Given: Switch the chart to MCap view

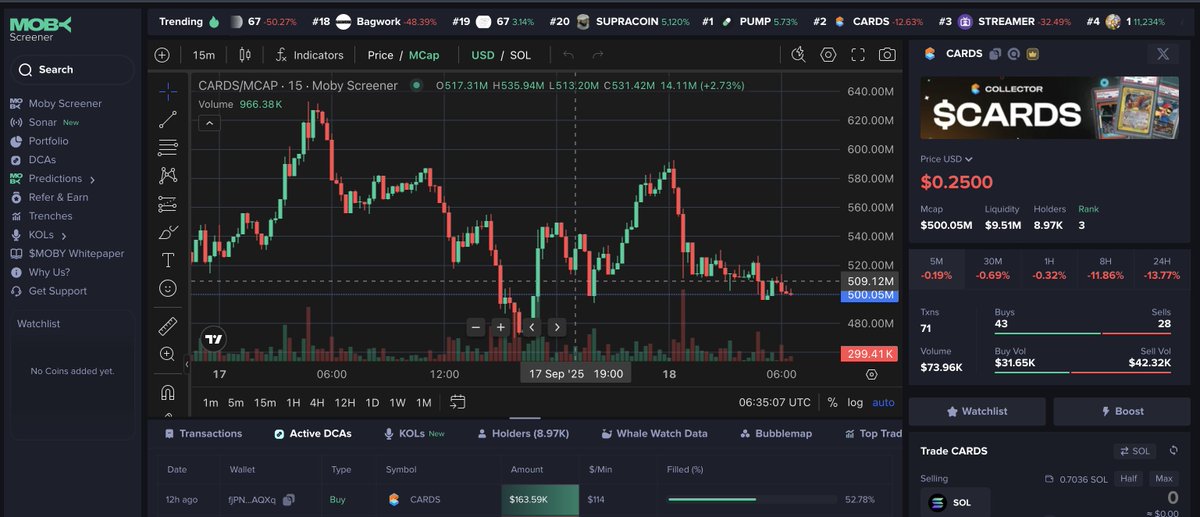Looking at the screenshot, I should tap(424, 55).
